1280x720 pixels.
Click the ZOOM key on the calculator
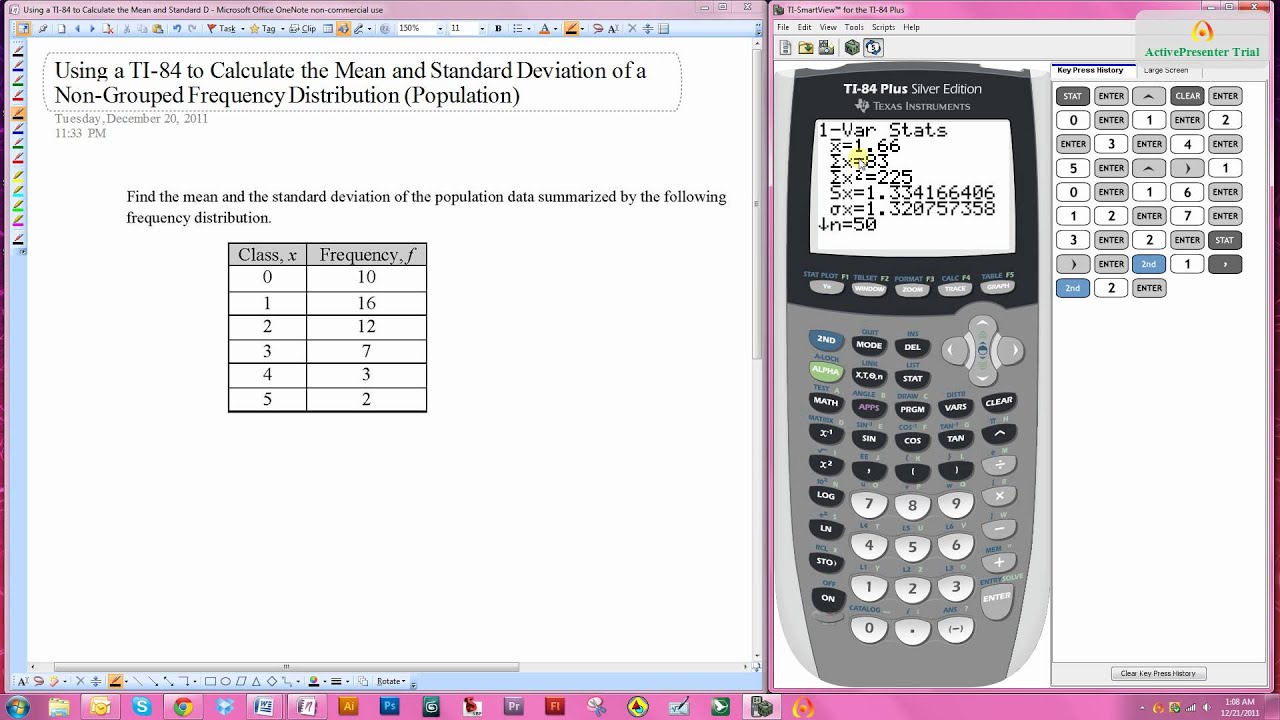pos(912,290)
